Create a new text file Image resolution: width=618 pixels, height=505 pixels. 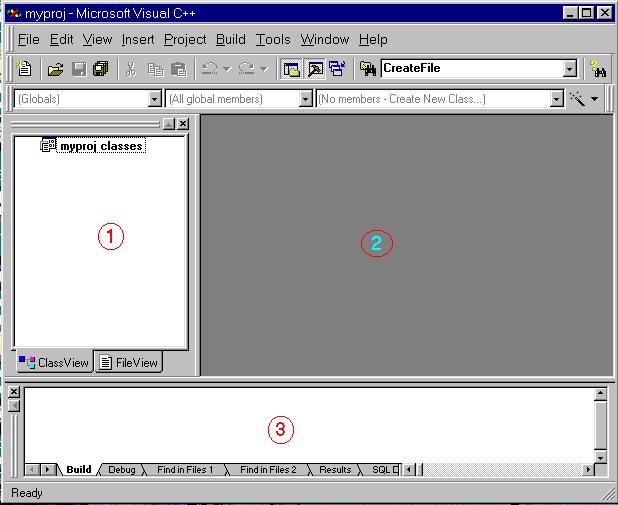24,69
